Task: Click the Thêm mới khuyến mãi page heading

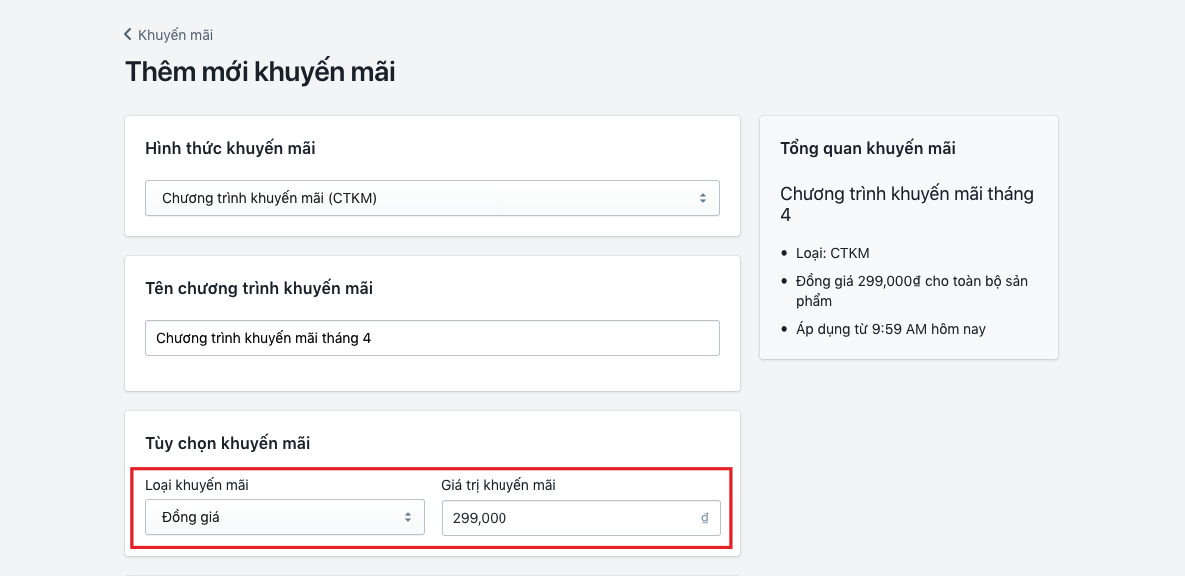Action: point(259,71)
